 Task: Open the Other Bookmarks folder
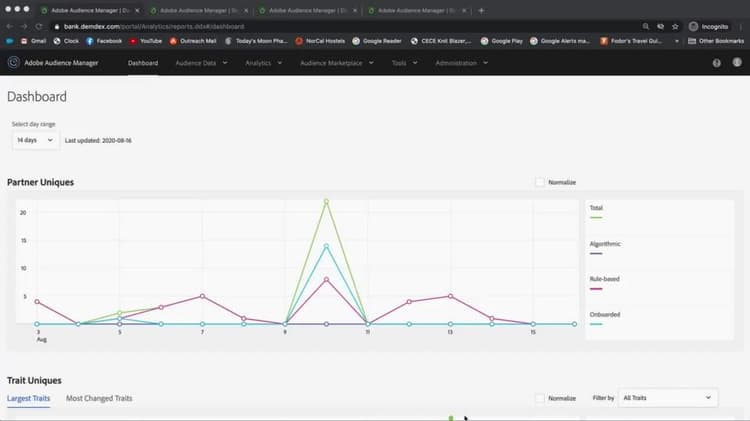click(x=716, y=41)
